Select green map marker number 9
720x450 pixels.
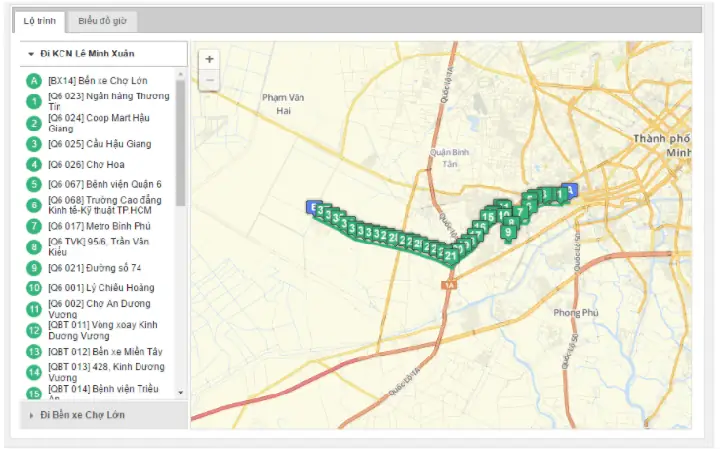point(508,233)
